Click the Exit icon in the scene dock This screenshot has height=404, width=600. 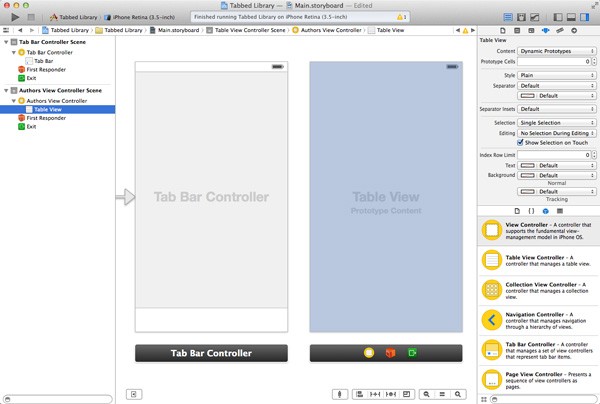click(412, 353)
